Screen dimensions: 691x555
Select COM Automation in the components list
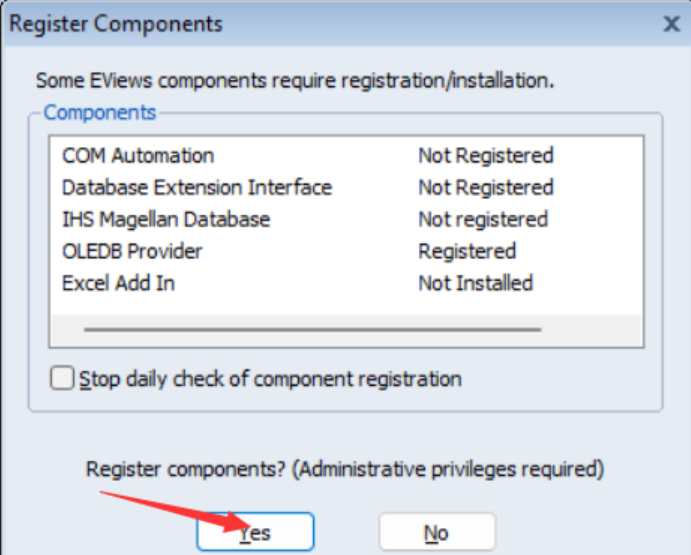[x=138, y=156]
